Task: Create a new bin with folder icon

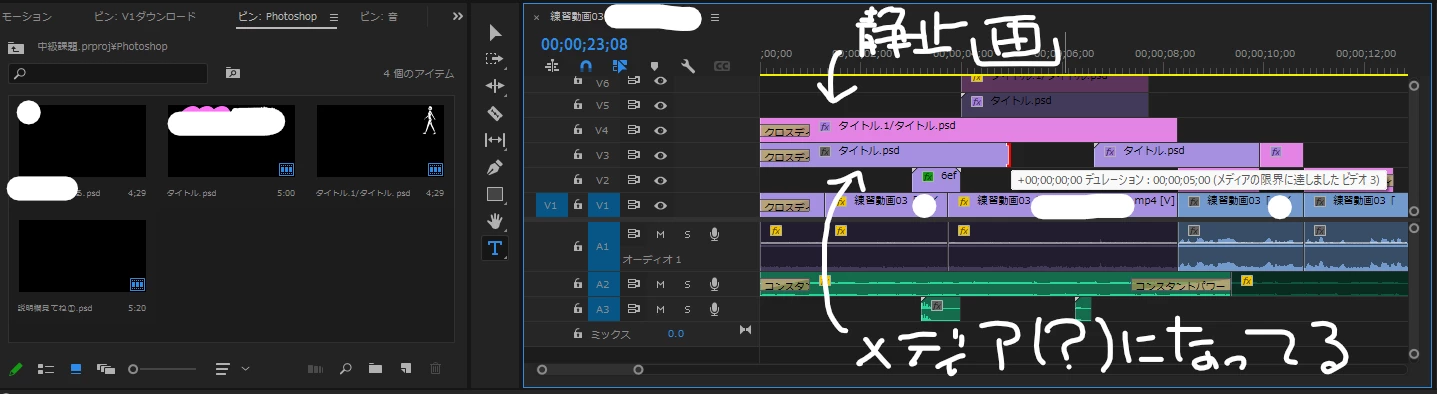Action: [375, 369]
